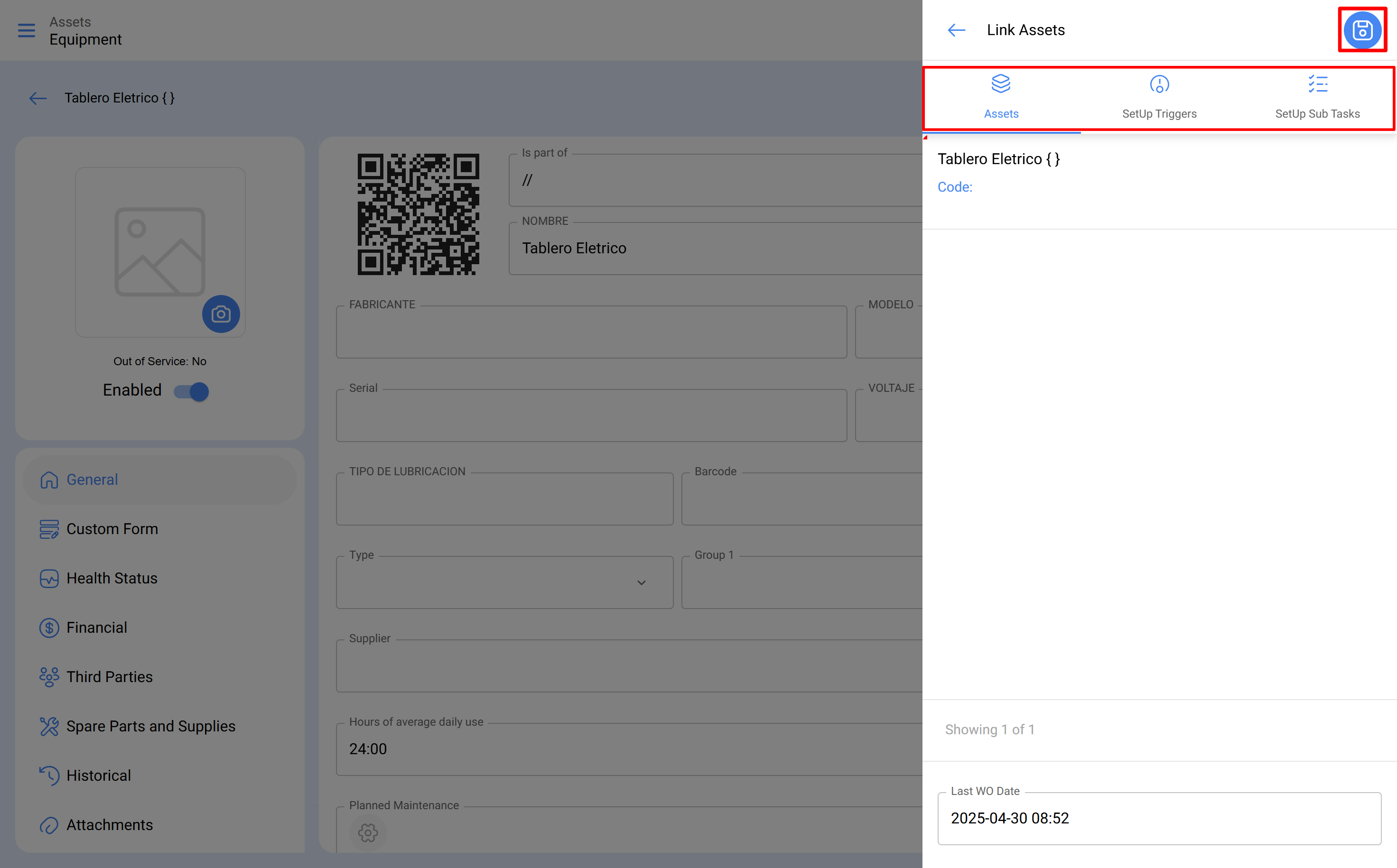Click the FABRICANTE input field

[x=591, y=332]
